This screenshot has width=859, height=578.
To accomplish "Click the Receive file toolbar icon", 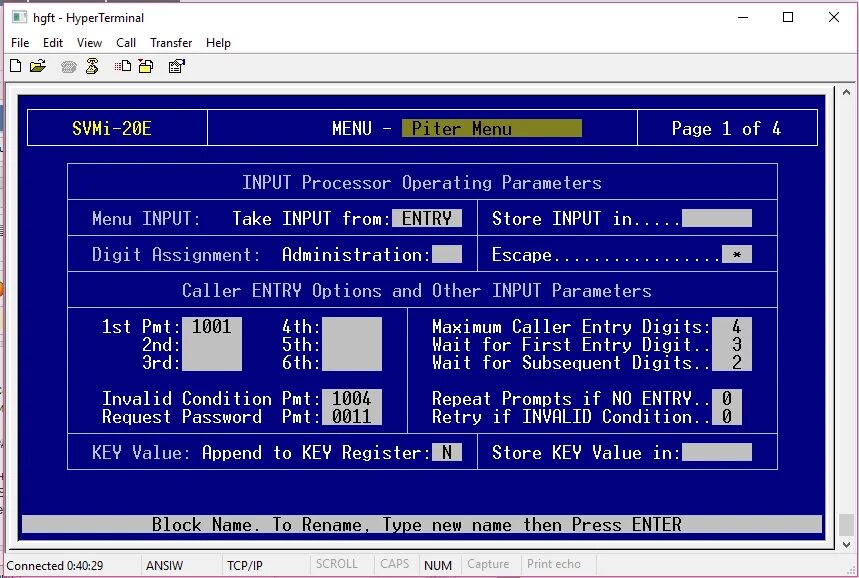I will click(x=146, y=66).
